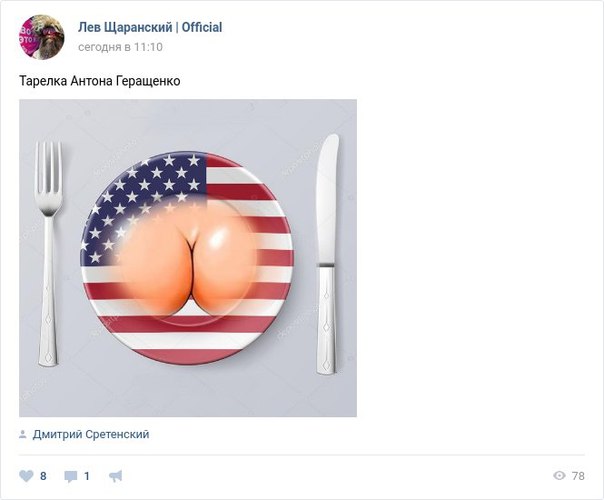Open the attached picture by its flag plate
Viewport: 604px width, 500px height.
(187, 258)
